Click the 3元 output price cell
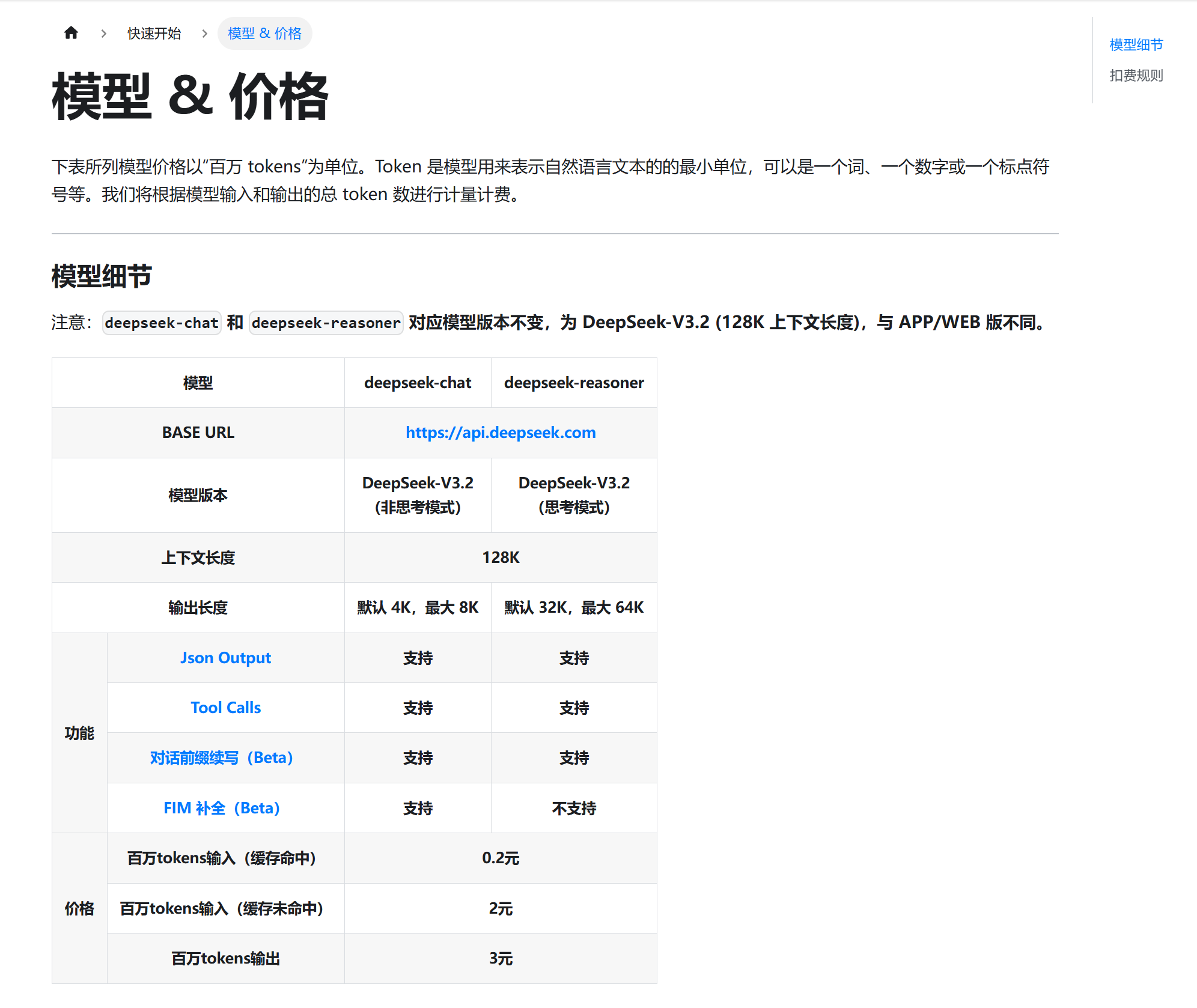The height and width of the screenshot is (1008, 1197). pos(501,958)
